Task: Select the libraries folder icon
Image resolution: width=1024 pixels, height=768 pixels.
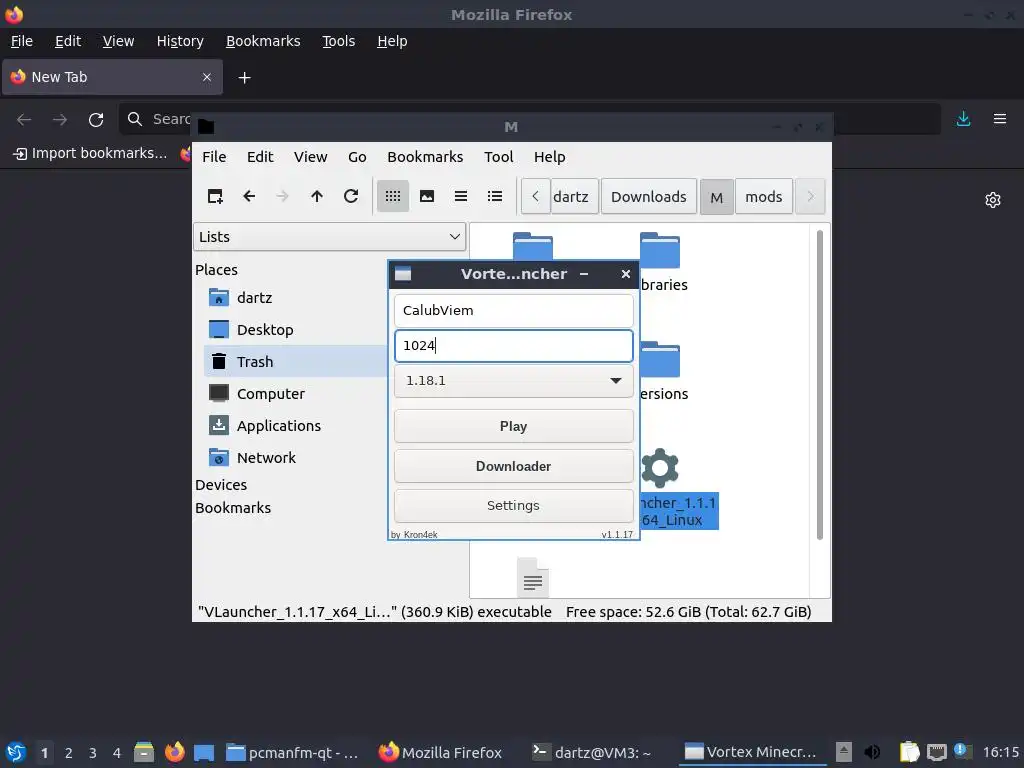Action: (660, 251)
